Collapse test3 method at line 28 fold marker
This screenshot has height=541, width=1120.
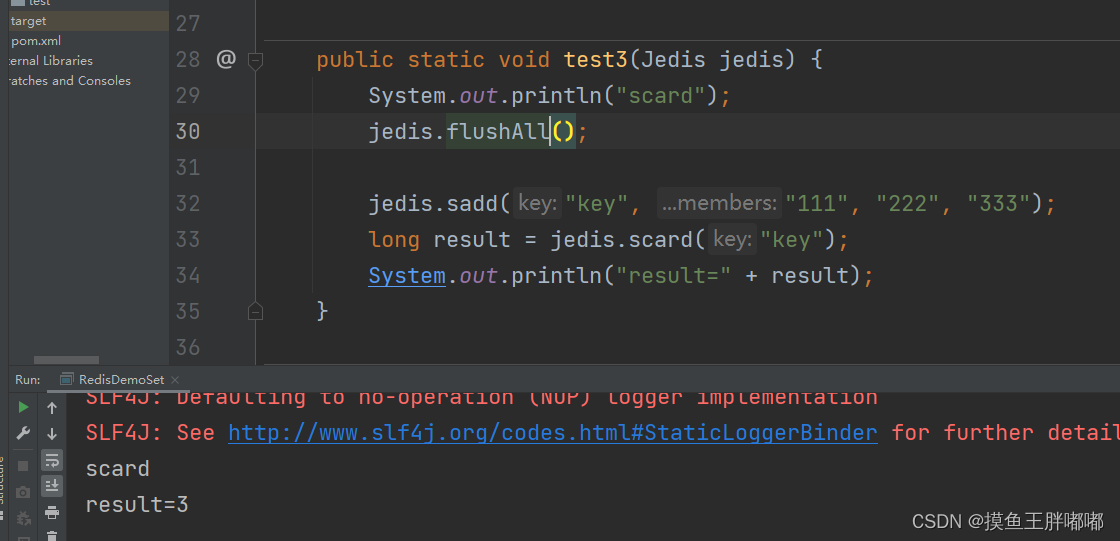coord(256,61)
